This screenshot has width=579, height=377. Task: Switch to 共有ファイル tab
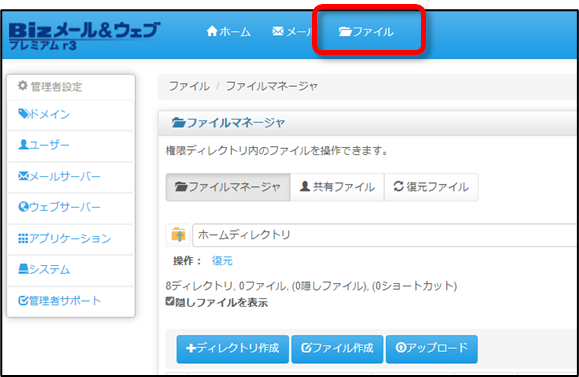click(x=337, y=187)
